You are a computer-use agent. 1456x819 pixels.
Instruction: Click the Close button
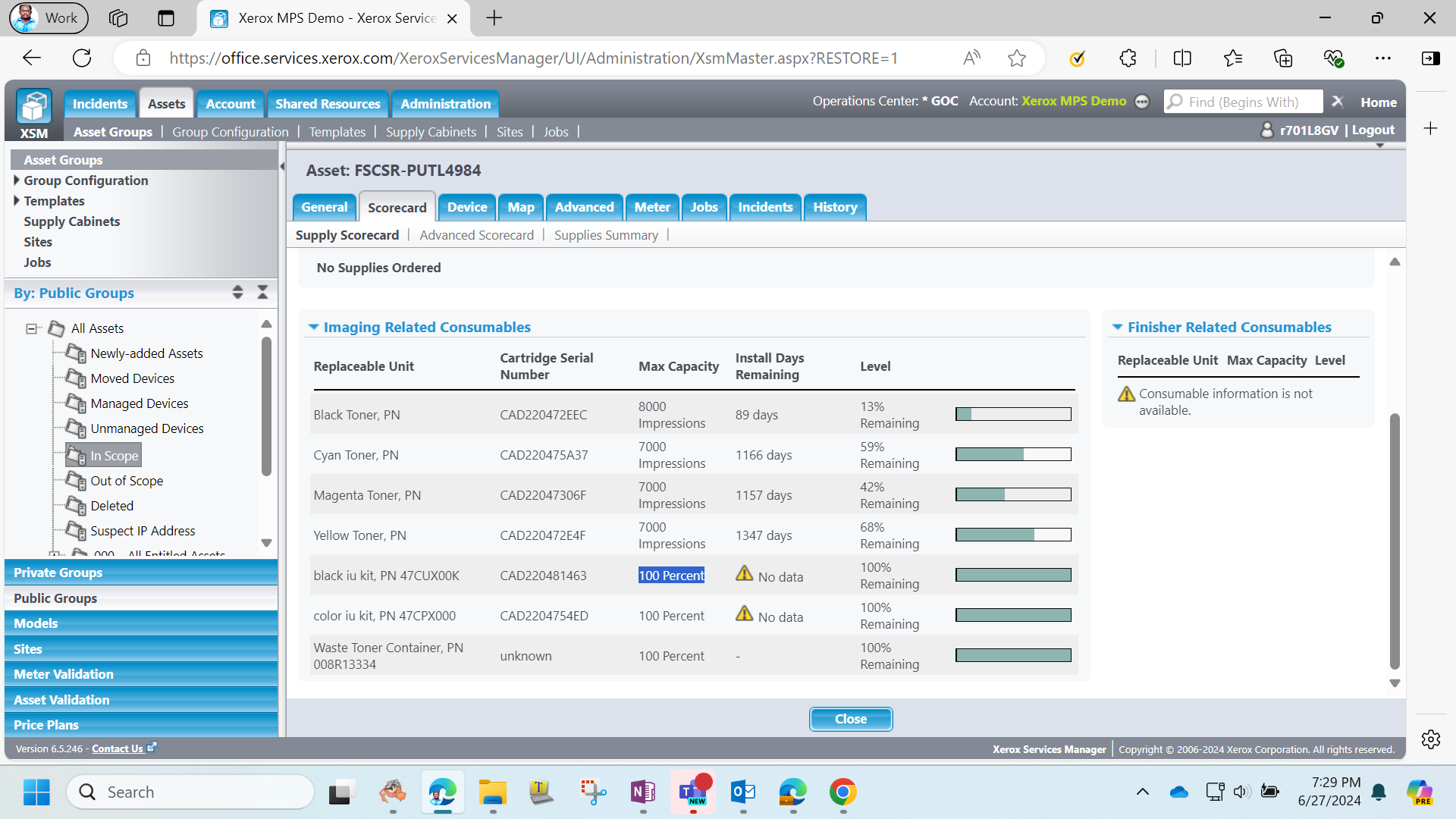pyautogui.click(x=851, y=719)
